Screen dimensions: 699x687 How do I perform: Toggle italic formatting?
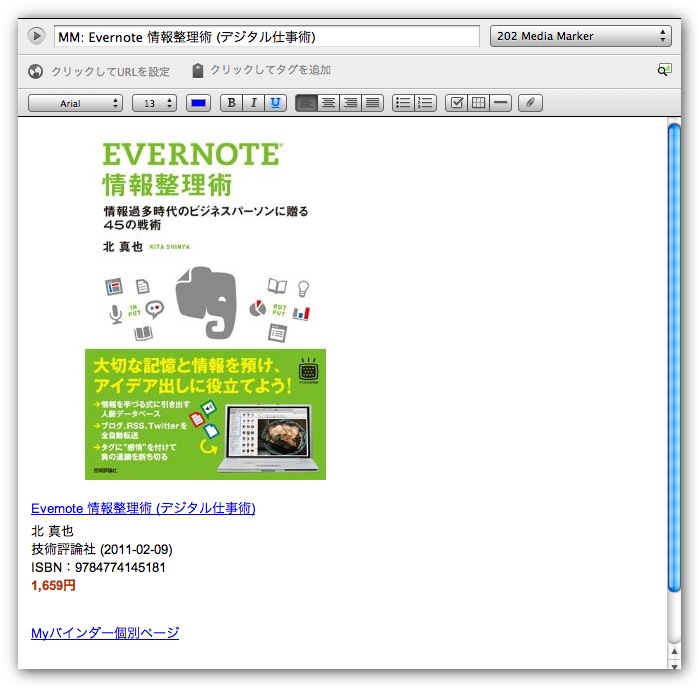click(x=253, y=103)
